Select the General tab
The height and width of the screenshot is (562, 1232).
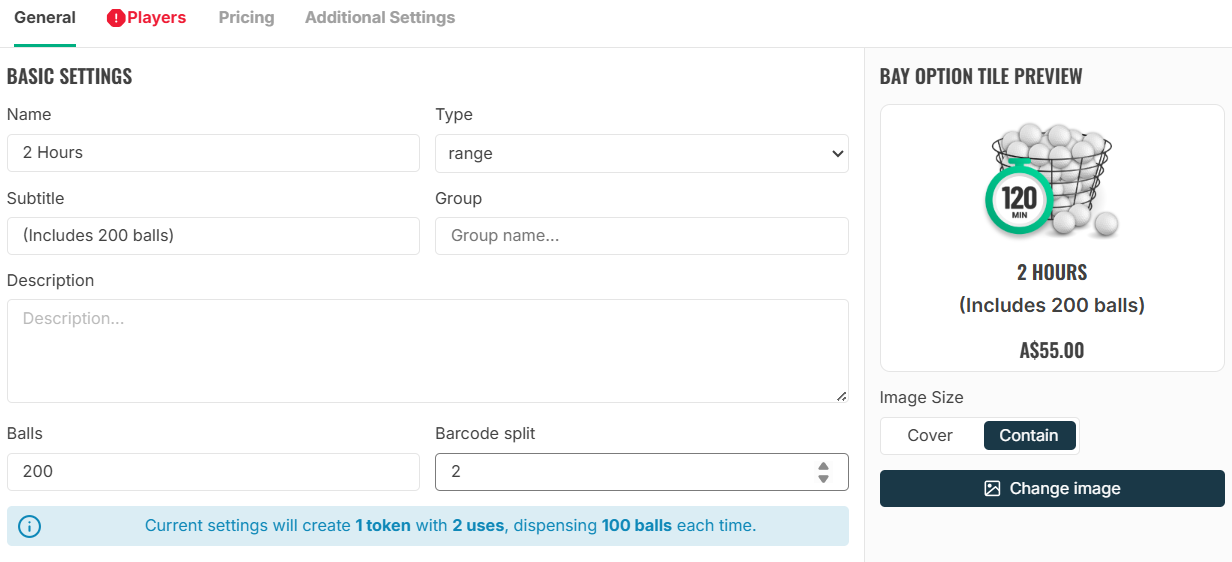click(x=45, y=18)
